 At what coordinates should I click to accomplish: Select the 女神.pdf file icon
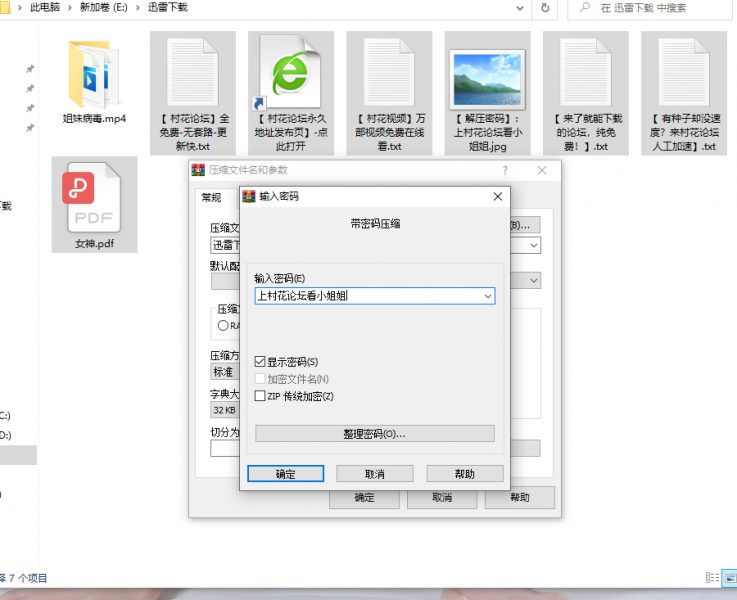coord(94,197)
